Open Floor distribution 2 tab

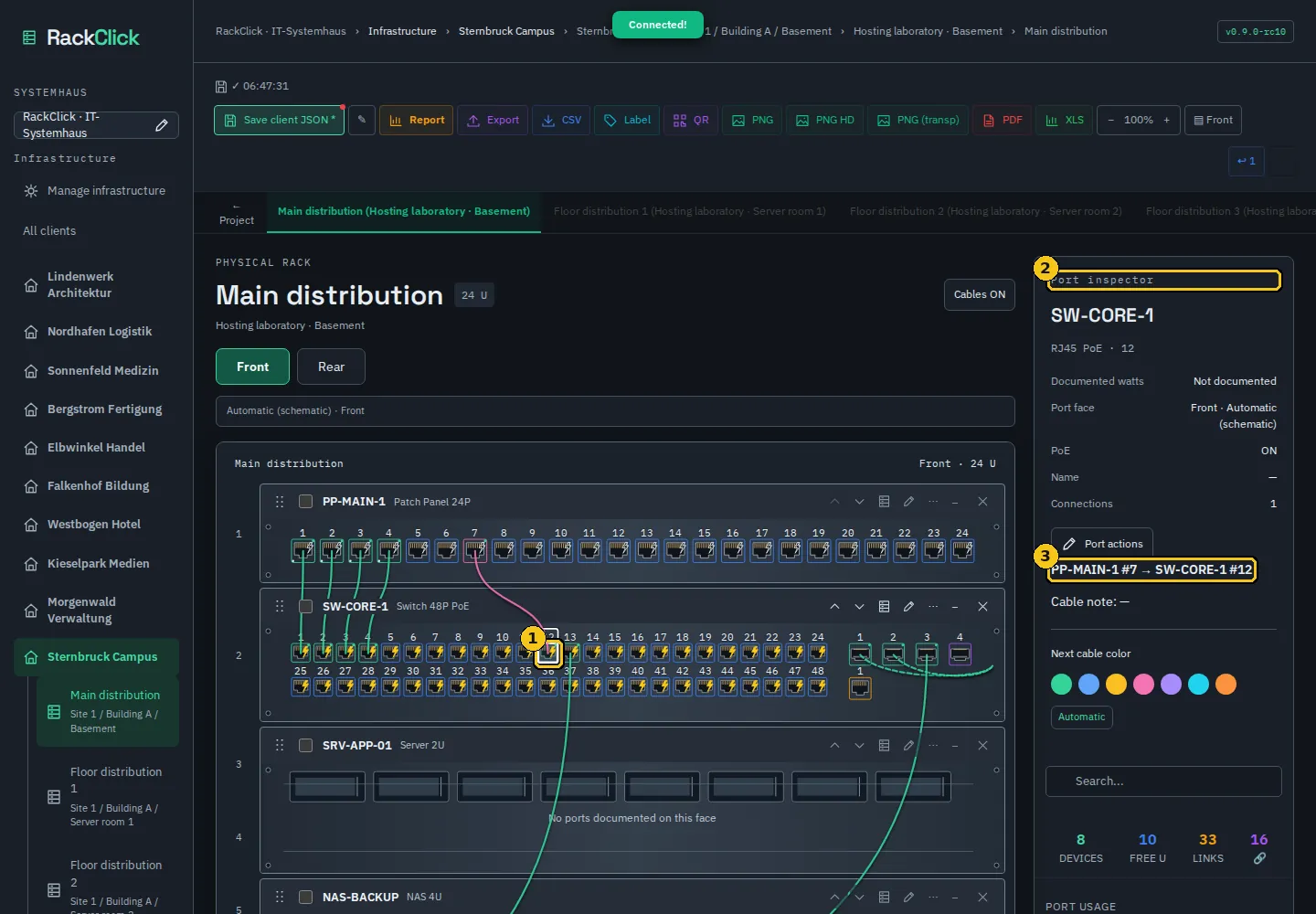(986, 211)
